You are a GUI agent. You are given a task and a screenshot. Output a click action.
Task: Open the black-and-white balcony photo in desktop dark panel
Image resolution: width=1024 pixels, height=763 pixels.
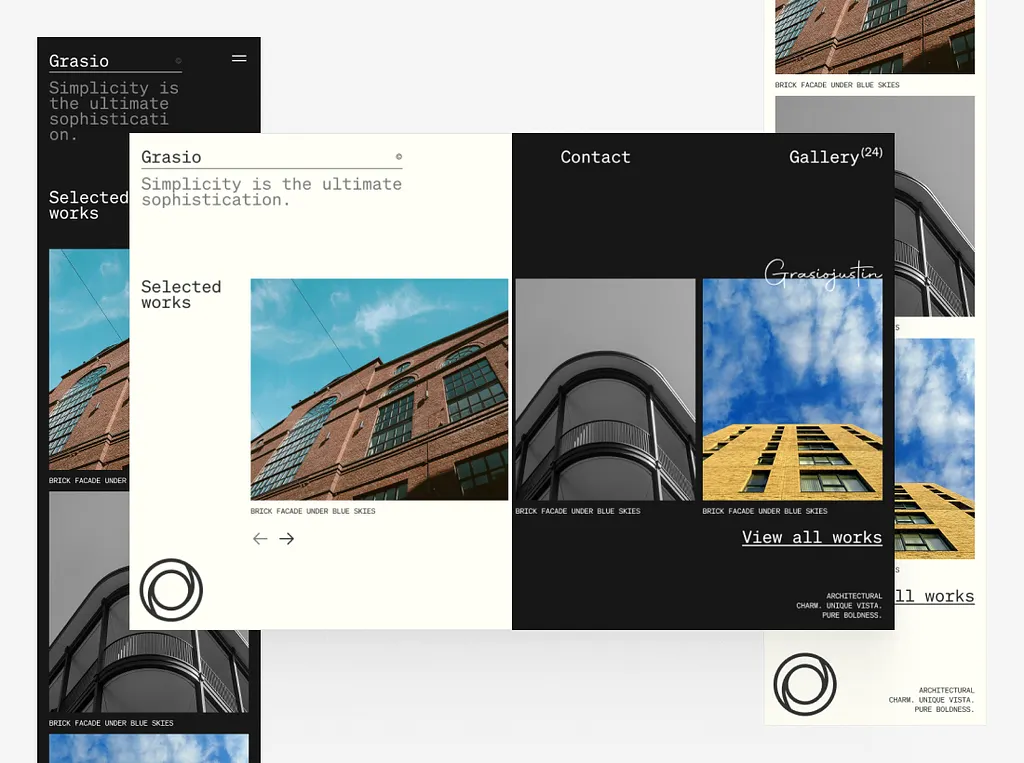coord(604,389)
